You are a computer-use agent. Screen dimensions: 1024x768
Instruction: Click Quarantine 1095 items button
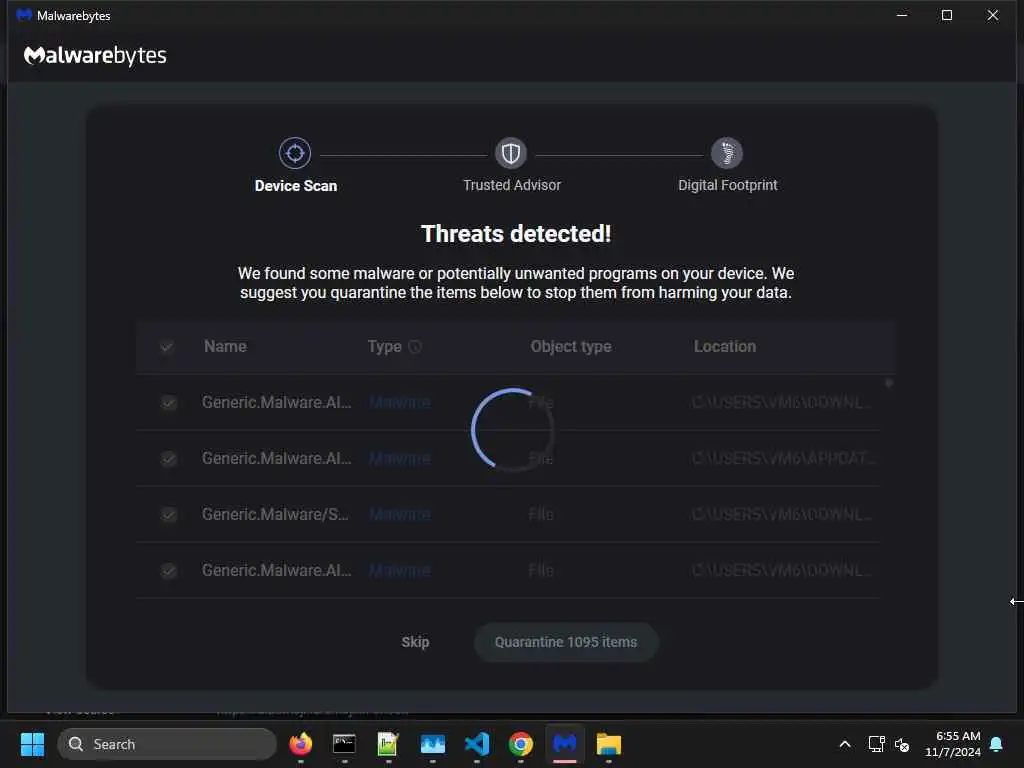click(566, 642)
